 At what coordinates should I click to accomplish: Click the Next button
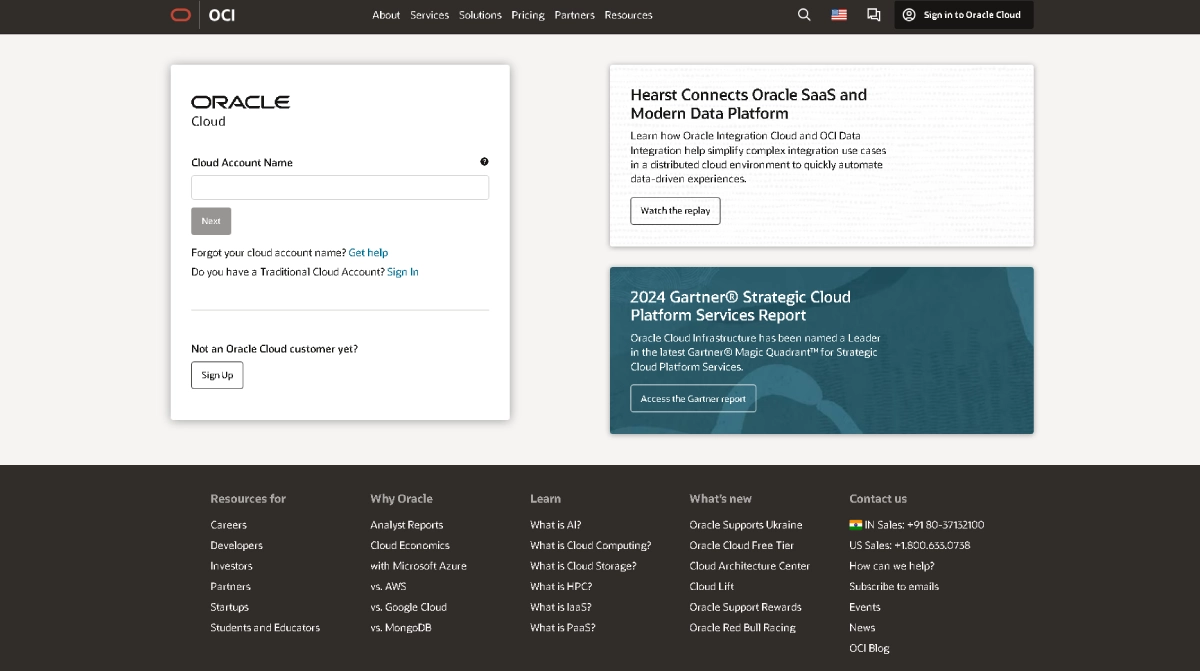click(211, 221)
